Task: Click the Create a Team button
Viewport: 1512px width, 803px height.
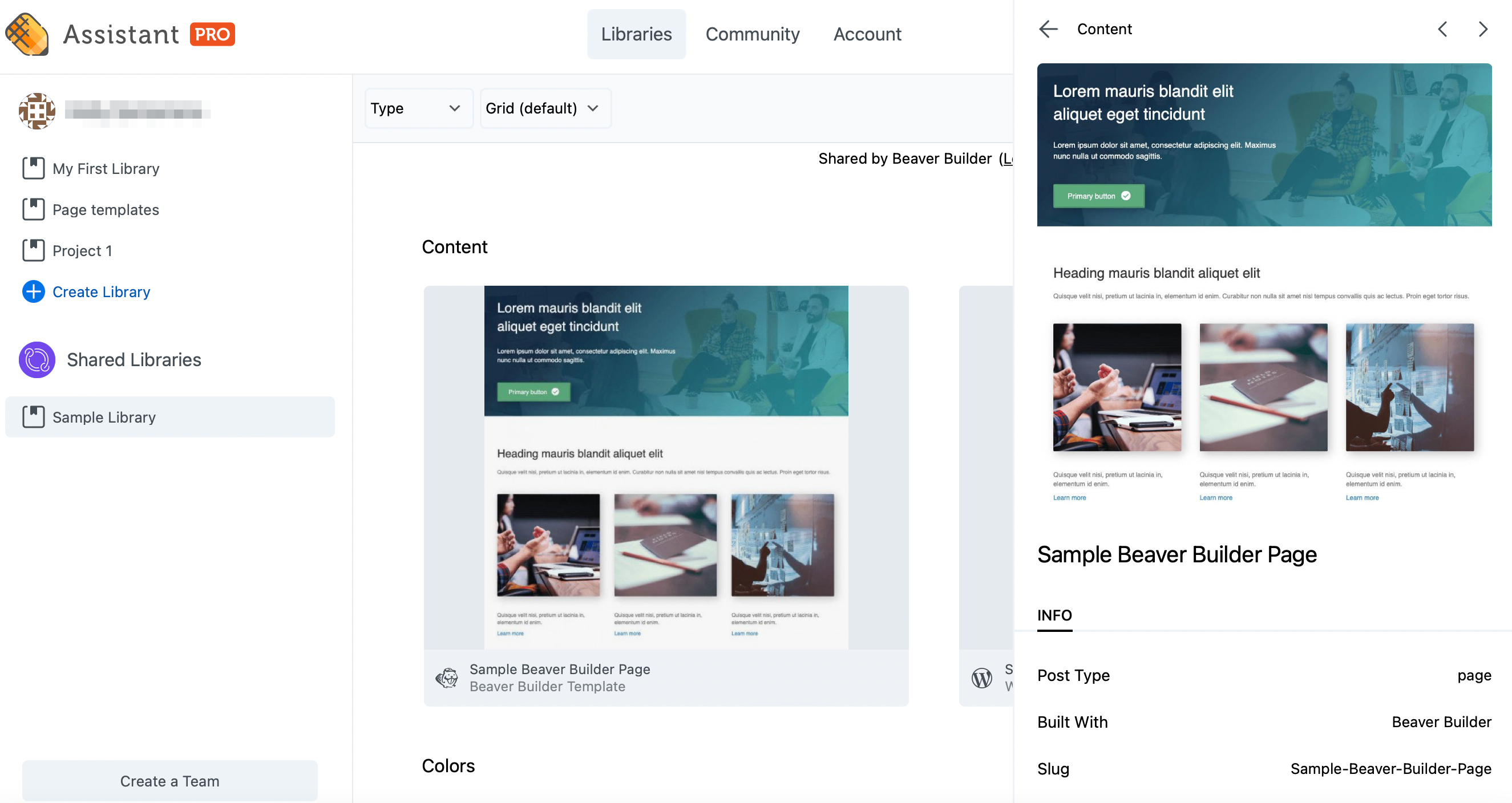Action: point(169,781)
